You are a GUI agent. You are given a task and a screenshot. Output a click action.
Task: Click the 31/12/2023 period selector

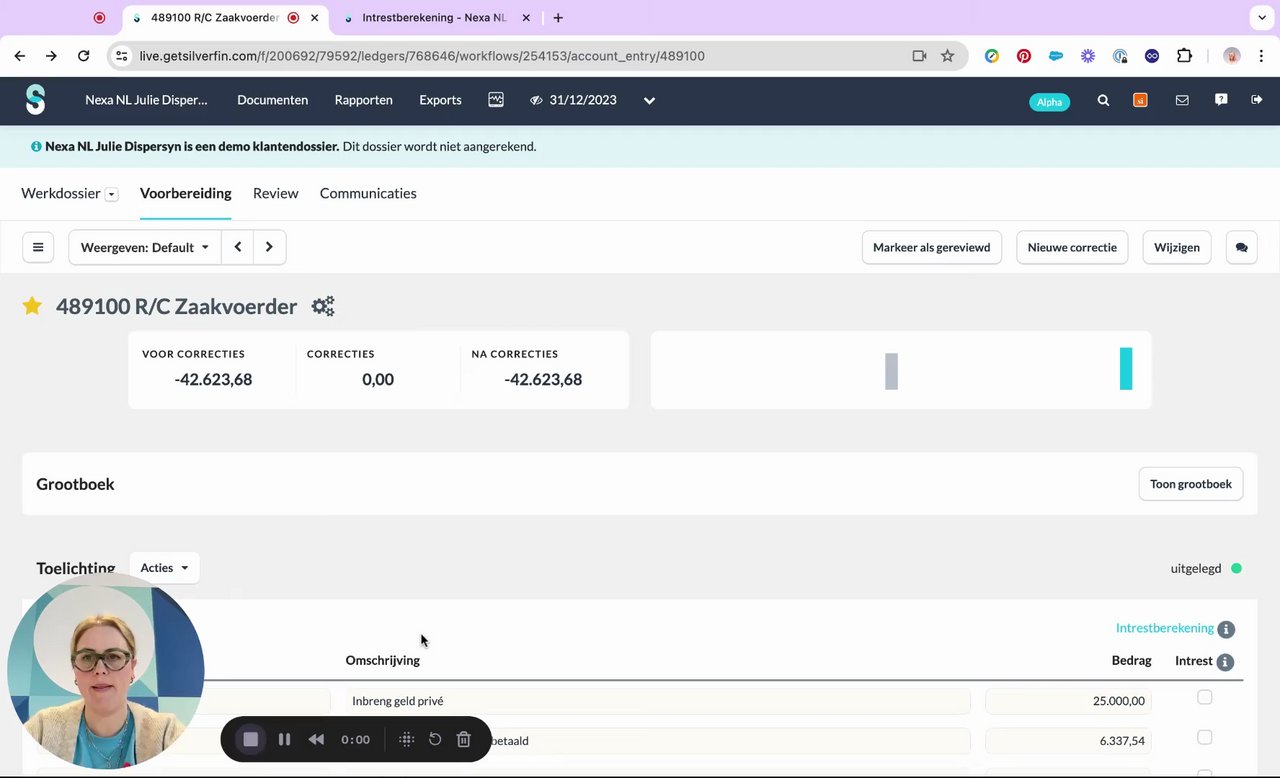(x=583, y=100)
